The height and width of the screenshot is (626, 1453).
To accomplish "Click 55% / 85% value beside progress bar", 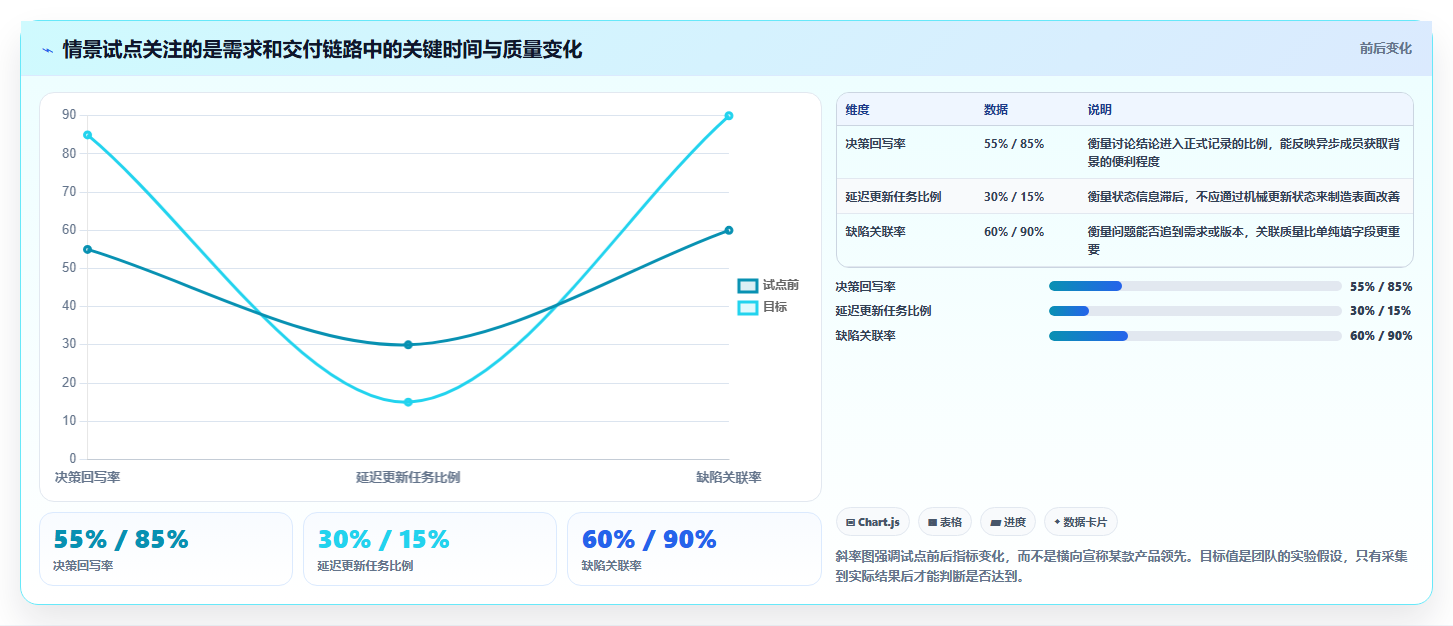I will [1381, 286].
